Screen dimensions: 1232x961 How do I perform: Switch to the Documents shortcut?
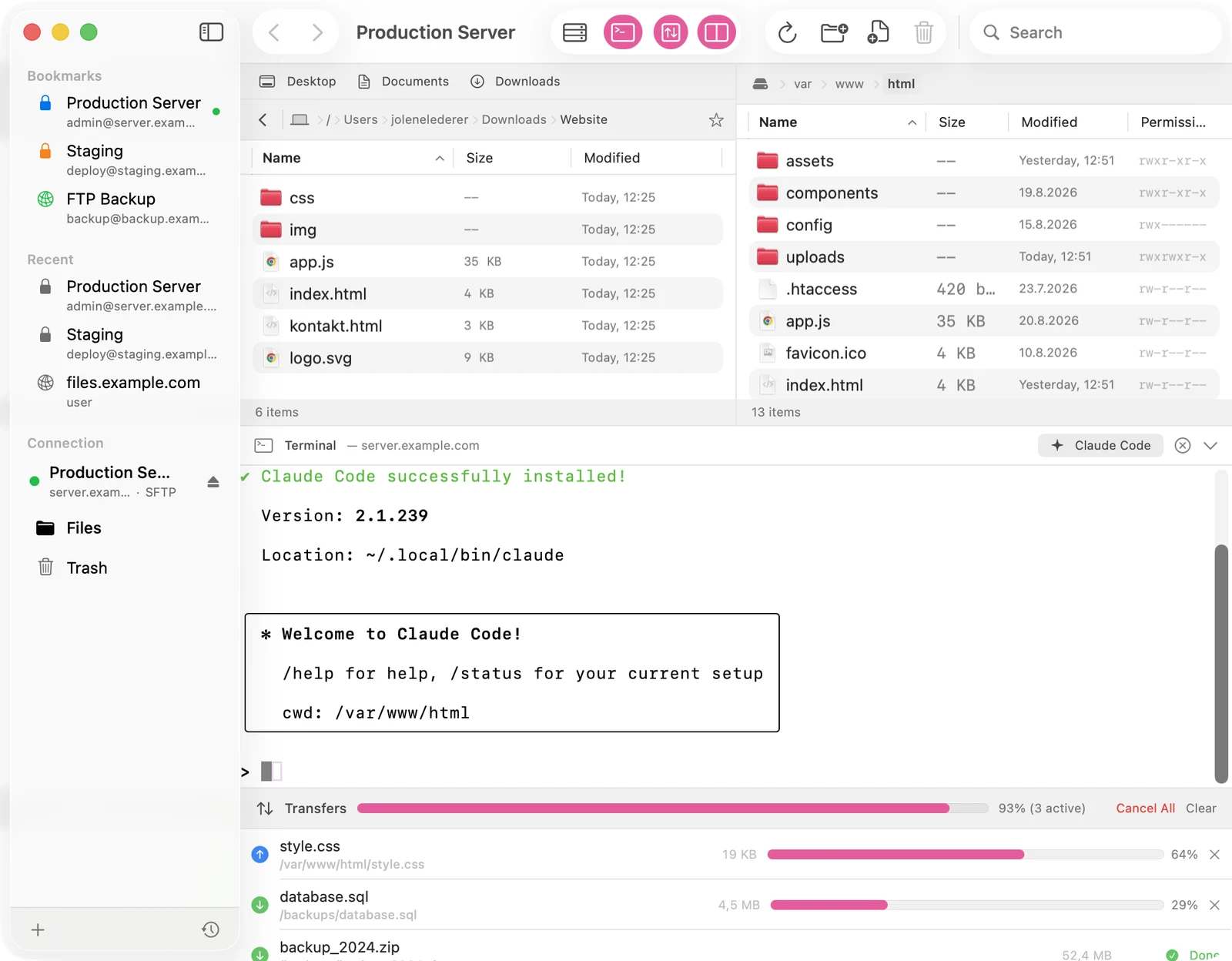(x=403, y=82)
